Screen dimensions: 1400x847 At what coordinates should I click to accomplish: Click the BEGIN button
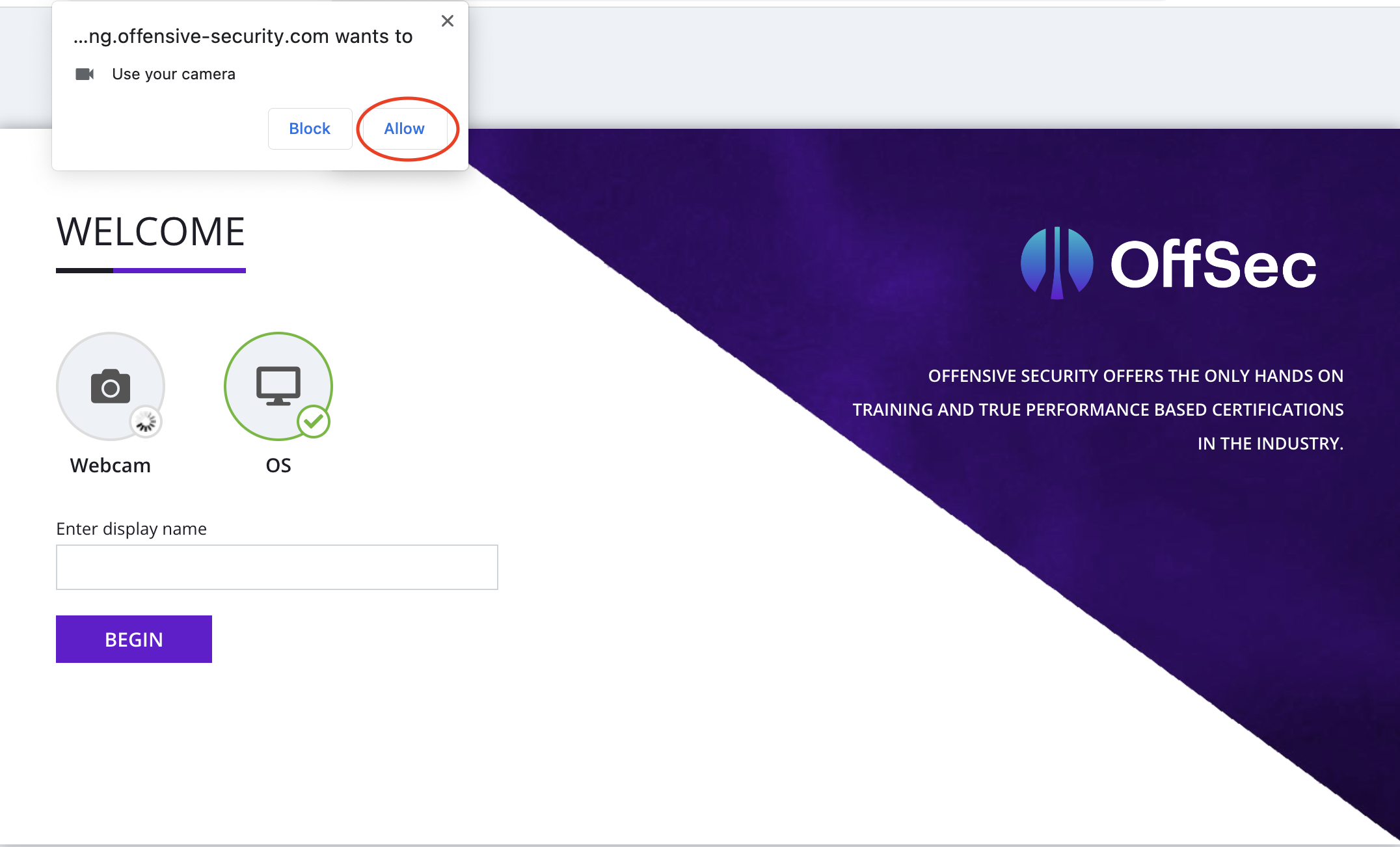(134, 639)
